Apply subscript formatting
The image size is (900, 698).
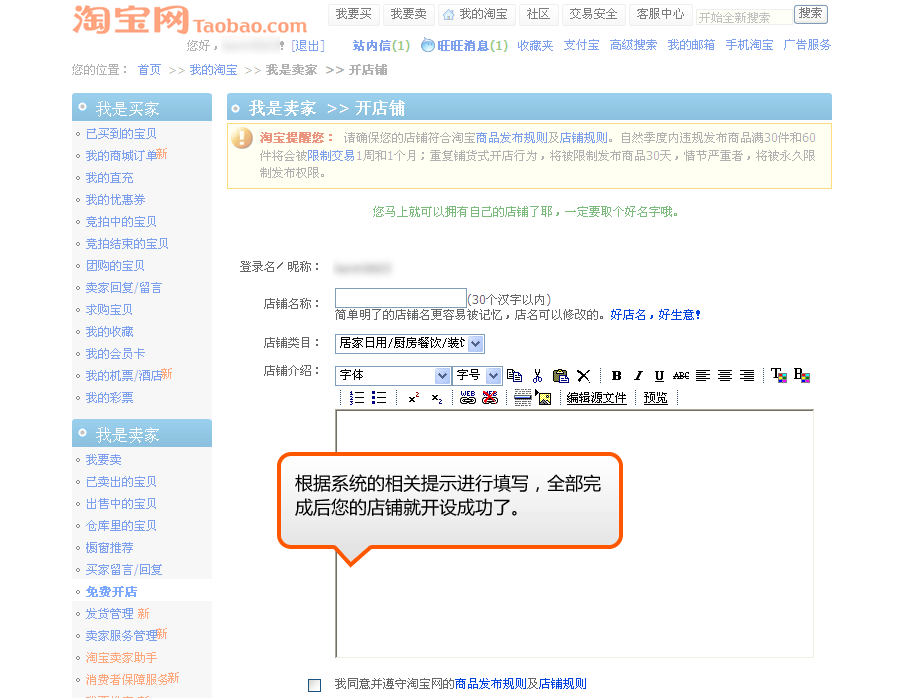(437, 398)
